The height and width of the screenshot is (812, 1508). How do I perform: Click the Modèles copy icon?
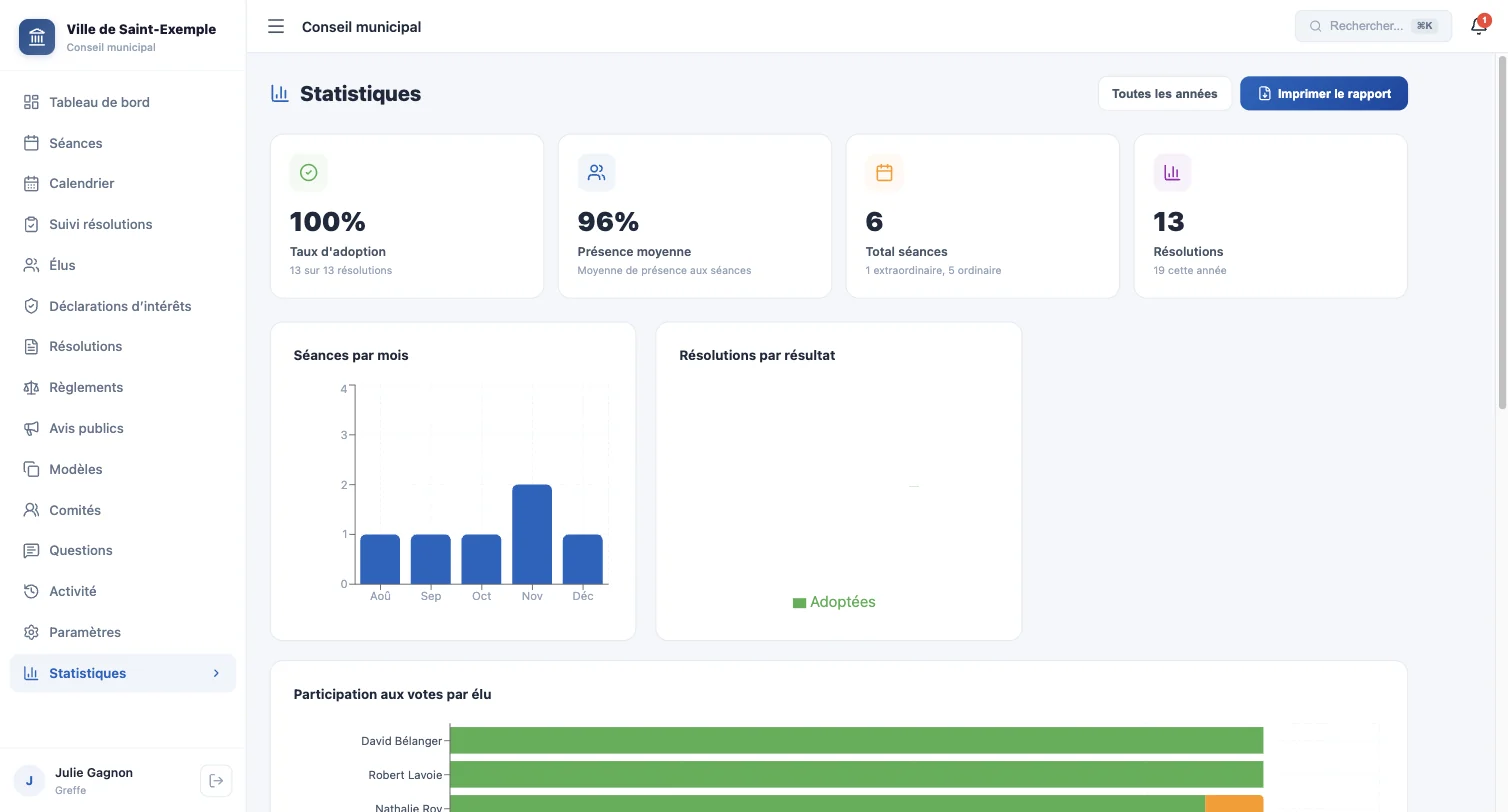tap(31, 469)
